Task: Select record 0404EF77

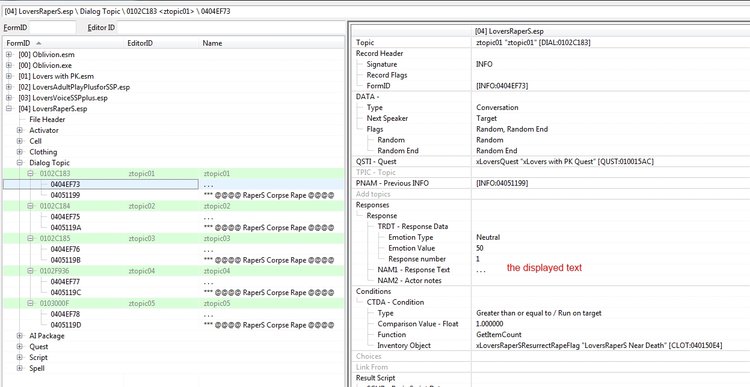Action: (173, 282)
